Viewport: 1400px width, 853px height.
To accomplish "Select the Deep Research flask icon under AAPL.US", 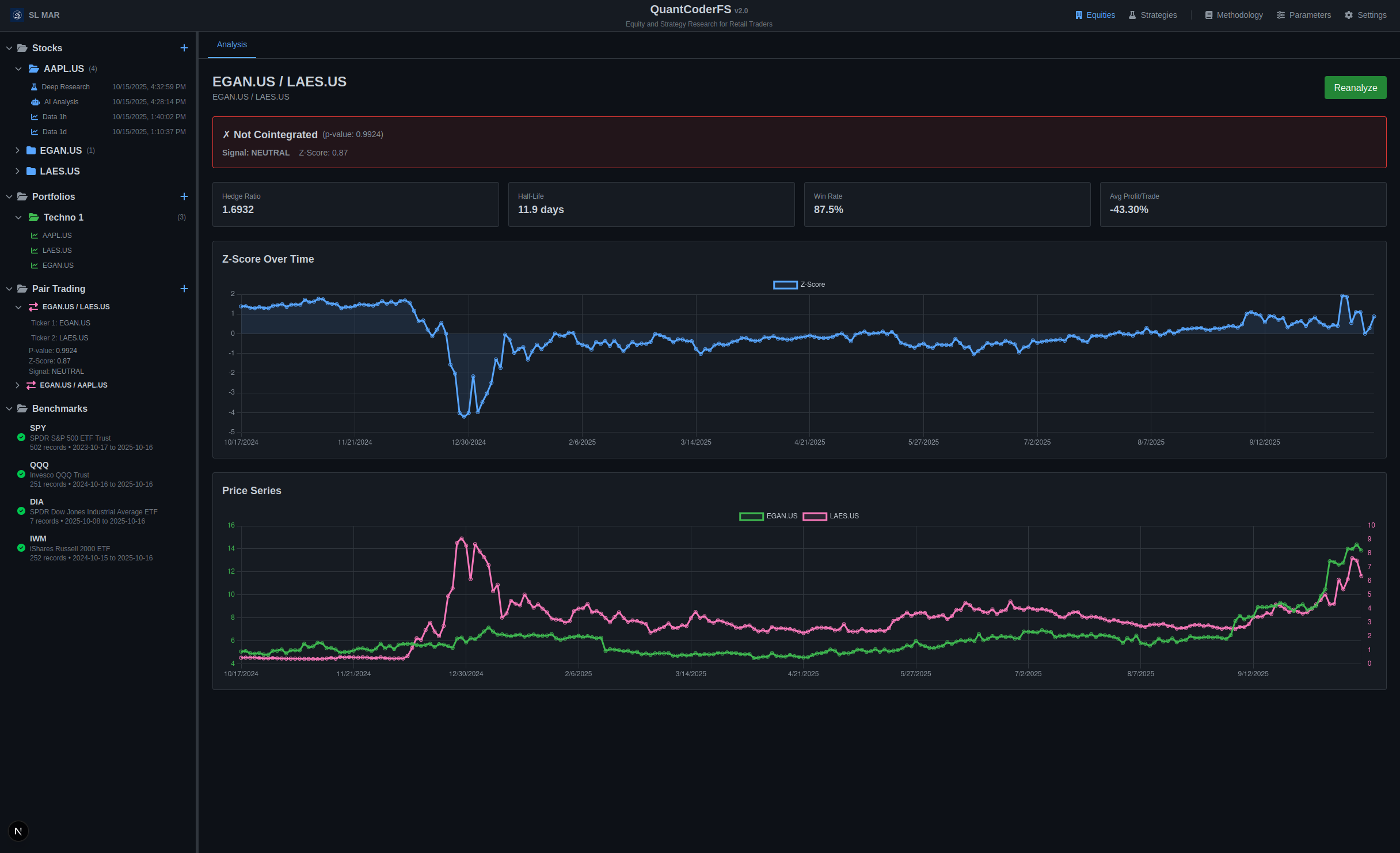I will point(35,86).
